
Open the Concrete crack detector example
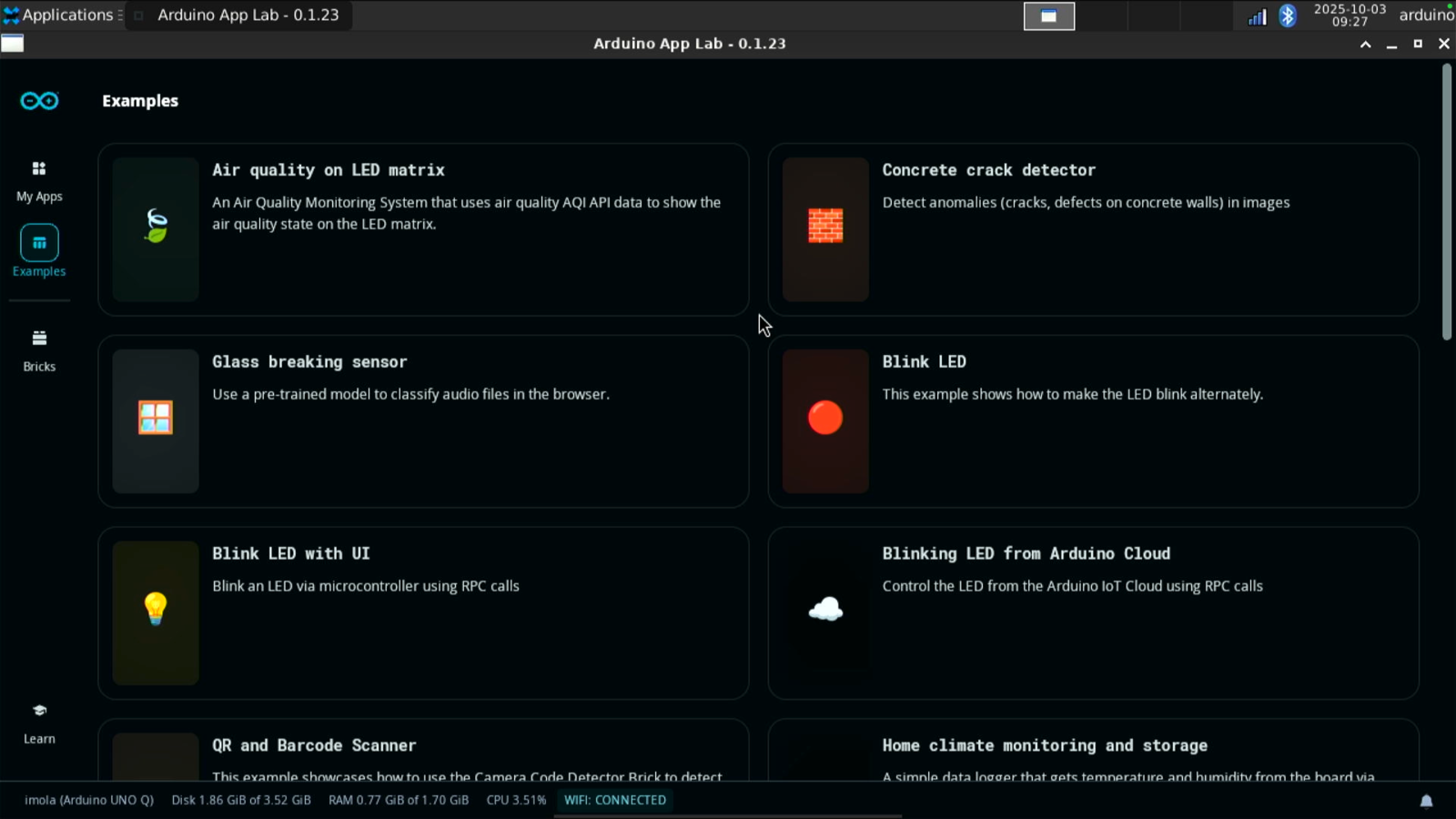coord(1093,229)
